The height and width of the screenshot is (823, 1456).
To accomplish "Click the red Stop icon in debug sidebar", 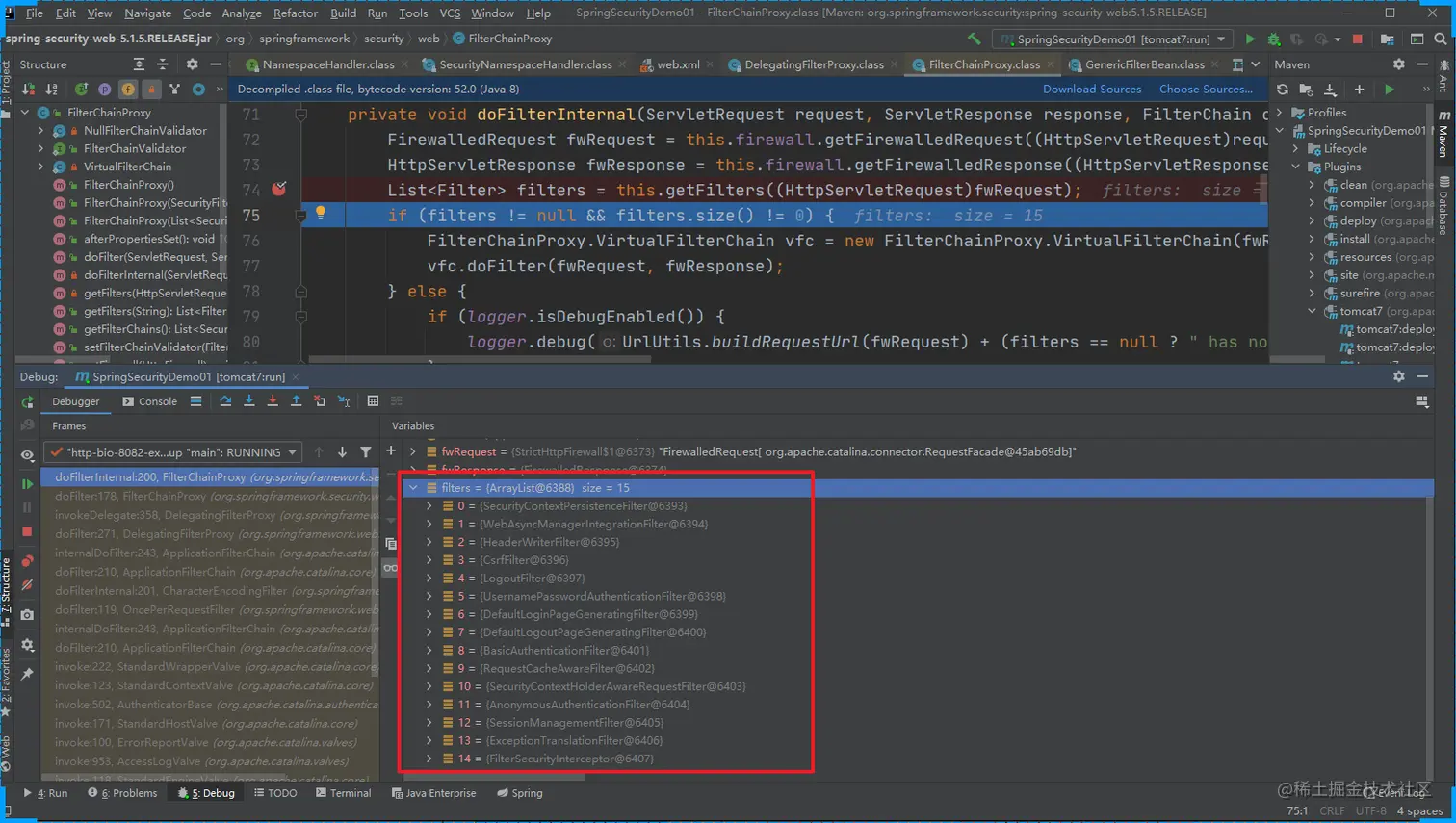I will 27,531.
